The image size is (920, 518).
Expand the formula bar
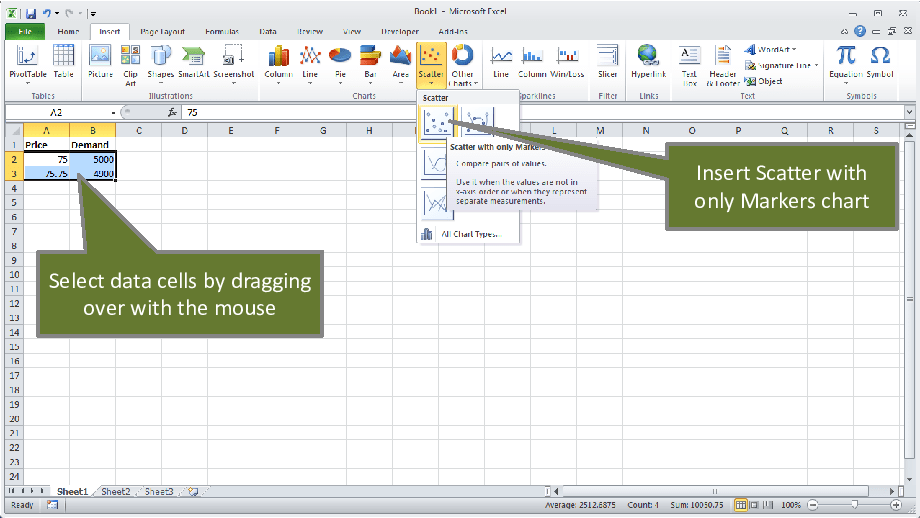coord(909,112)
